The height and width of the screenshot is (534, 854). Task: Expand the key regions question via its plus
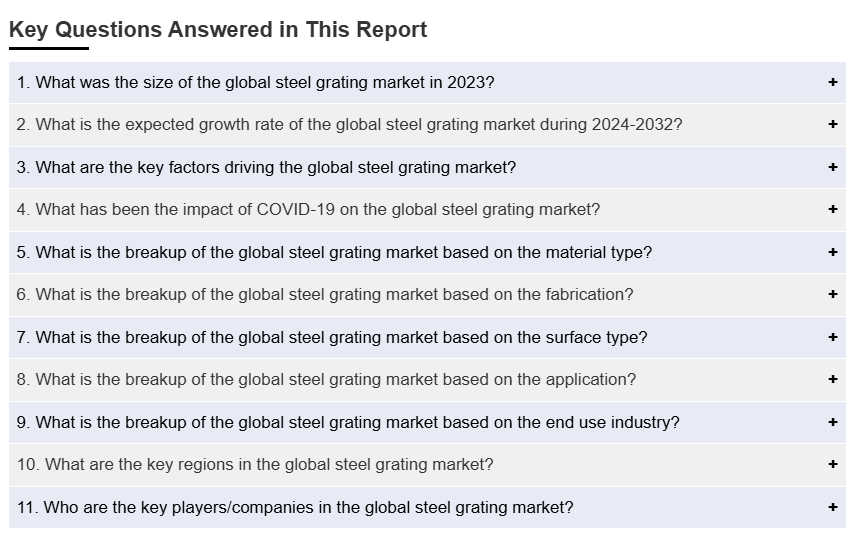click(832, 465)
